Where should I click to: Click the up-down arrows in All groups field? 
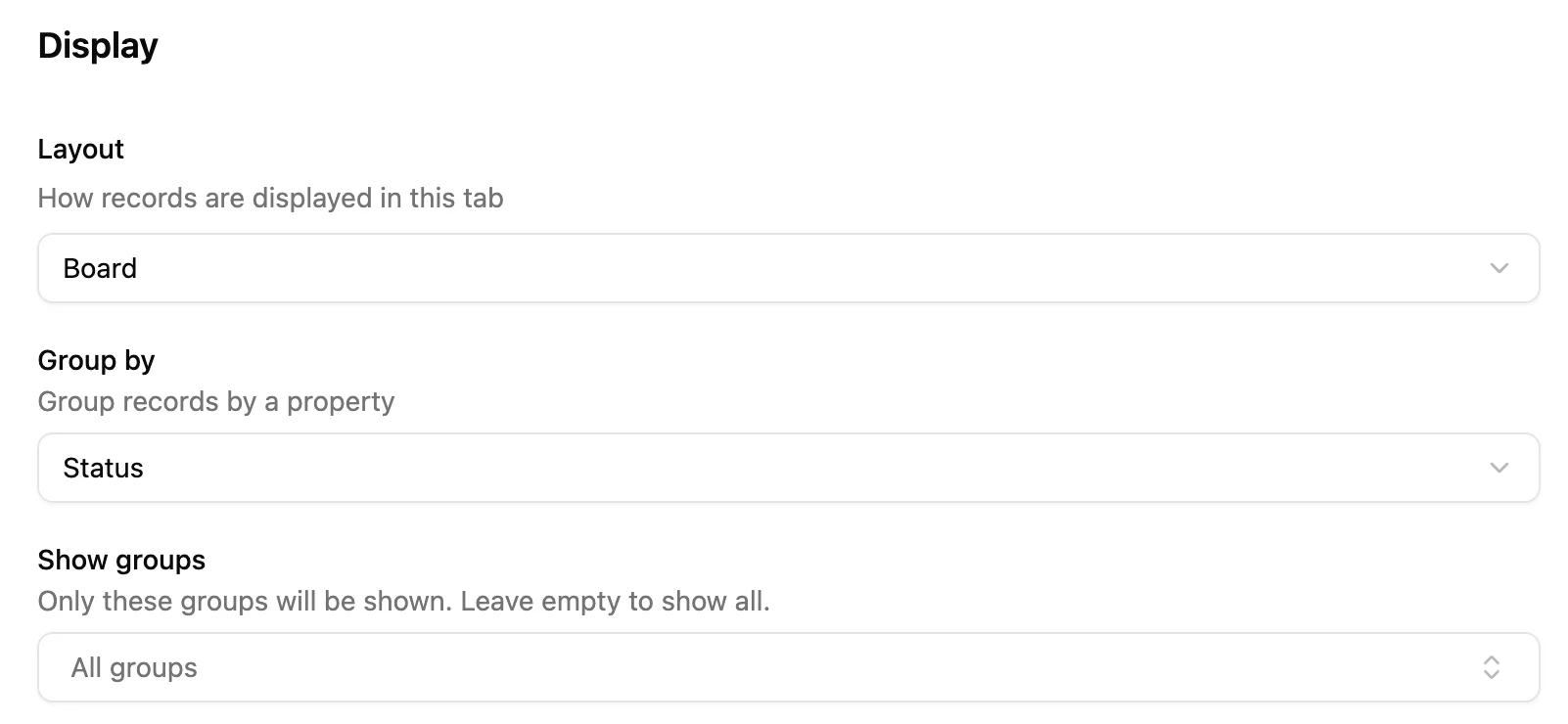(x=1491, y=667)
